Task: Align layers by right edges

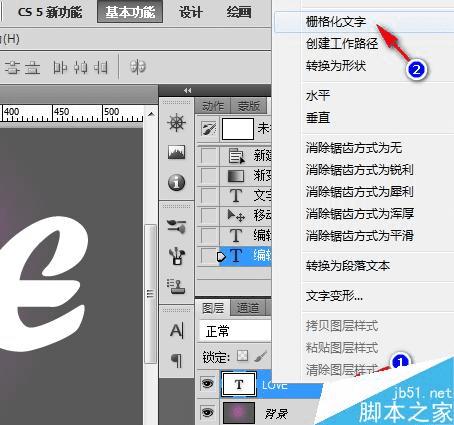Action: [x=100, y=68]
